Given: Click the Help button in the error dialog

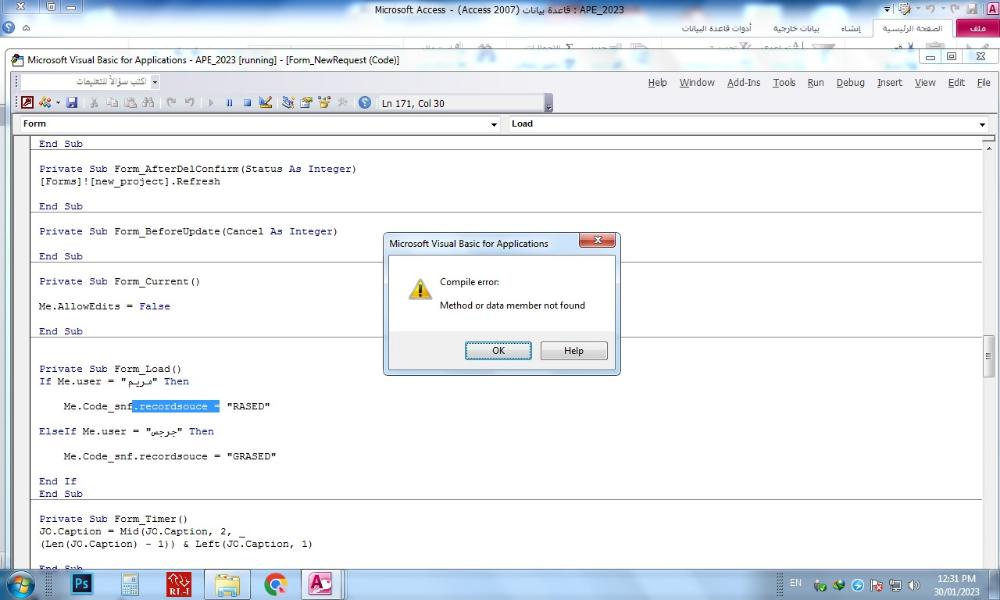Looking at the screenshot, I should tap(573, 351).
